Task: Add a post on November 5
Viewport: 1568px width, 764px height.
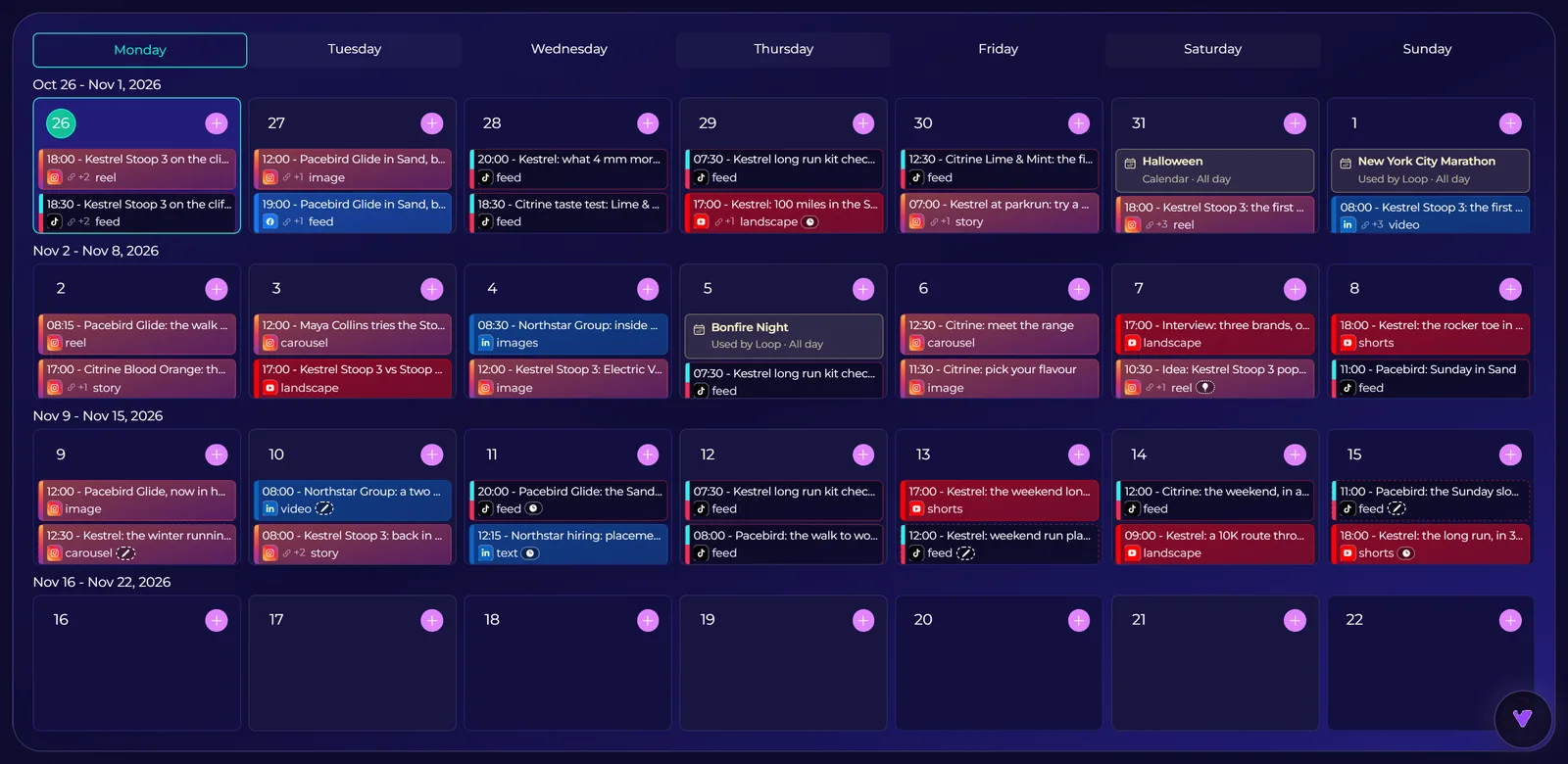Action: point(863,289)
